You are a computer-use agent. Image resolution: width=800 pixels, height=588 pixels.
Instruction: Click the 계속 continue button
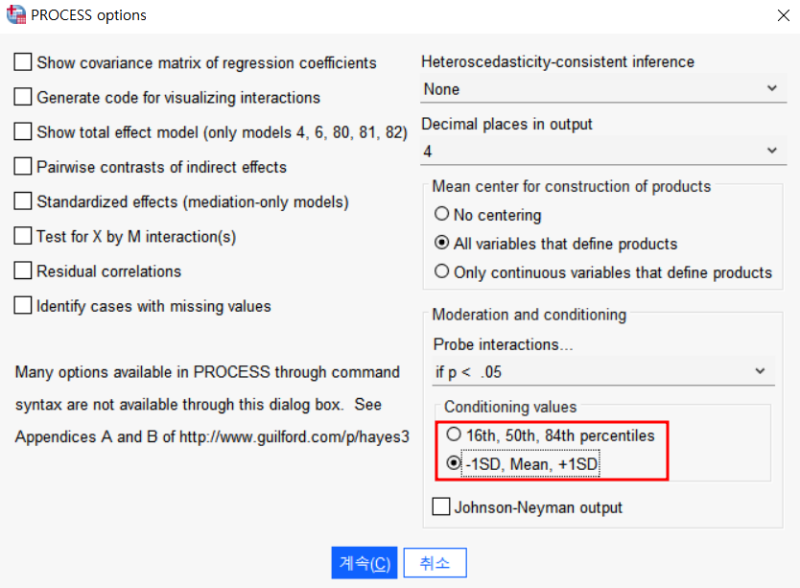pyautogui.click(x=364, y=562)
